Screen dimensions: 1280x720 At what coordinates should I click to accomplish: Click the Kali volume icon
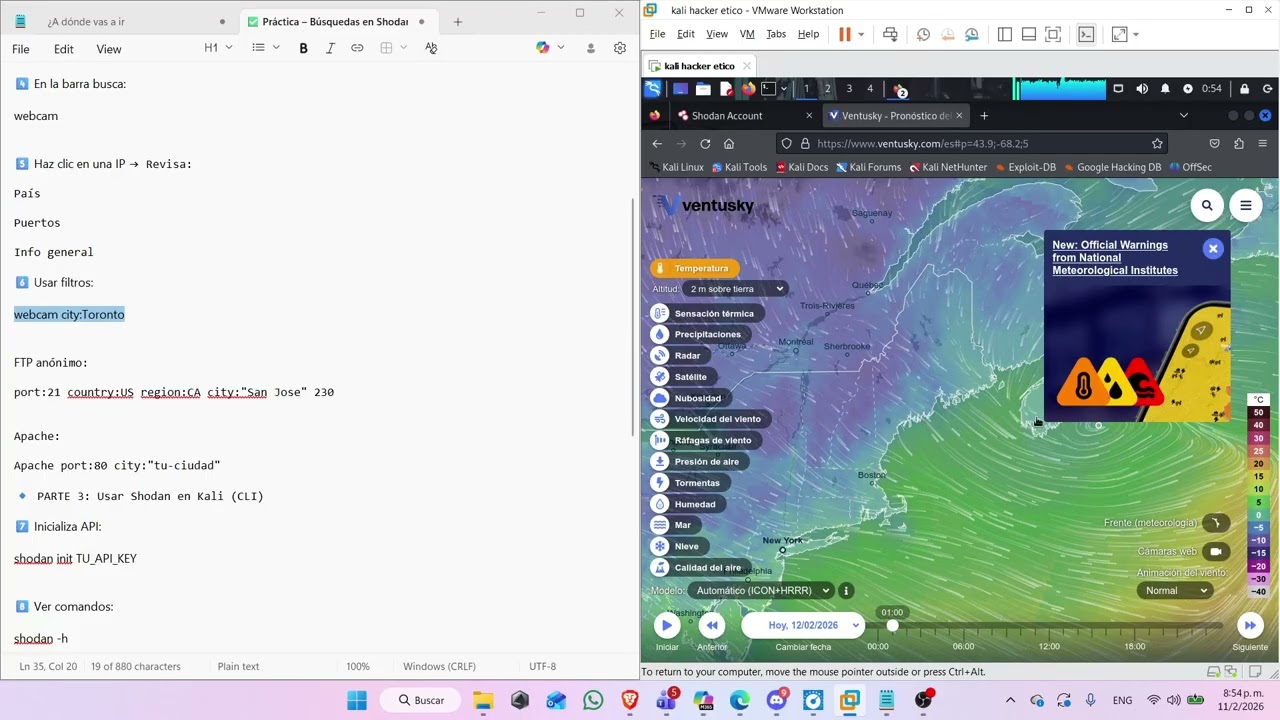[x=1142, y=89]
